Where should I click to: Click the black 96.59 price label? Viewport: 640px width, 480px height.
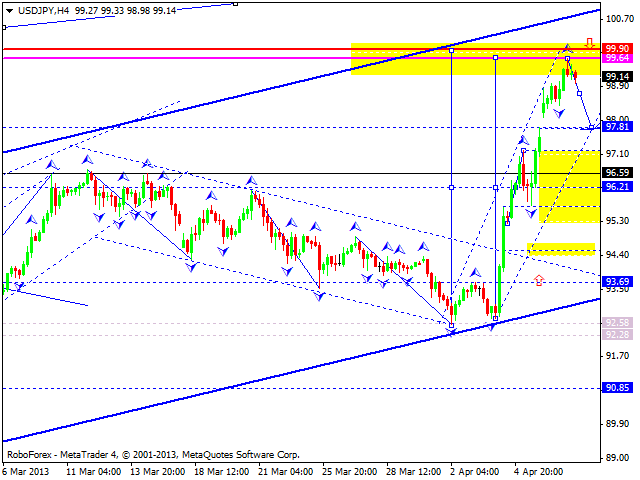point(617,173)
